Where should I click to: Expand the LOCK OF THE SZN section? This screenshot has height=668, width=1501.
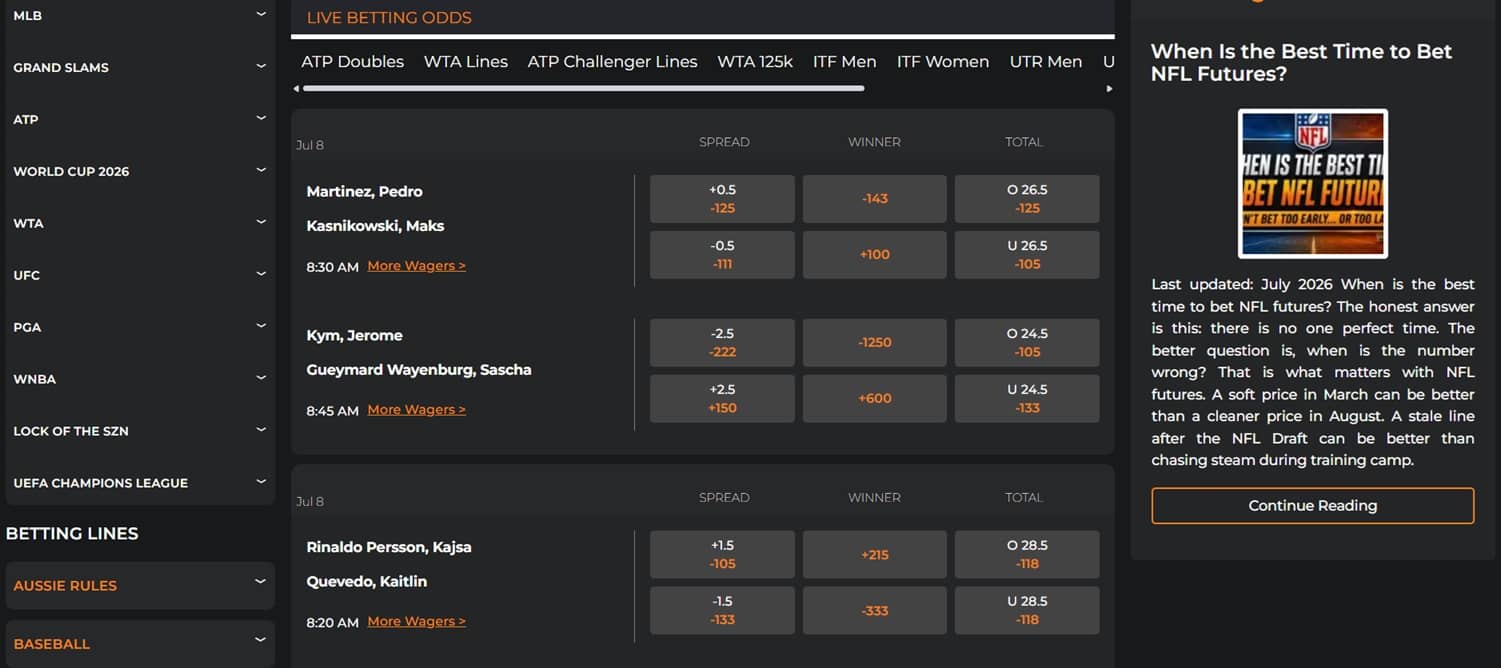click(x=140, y=431)
